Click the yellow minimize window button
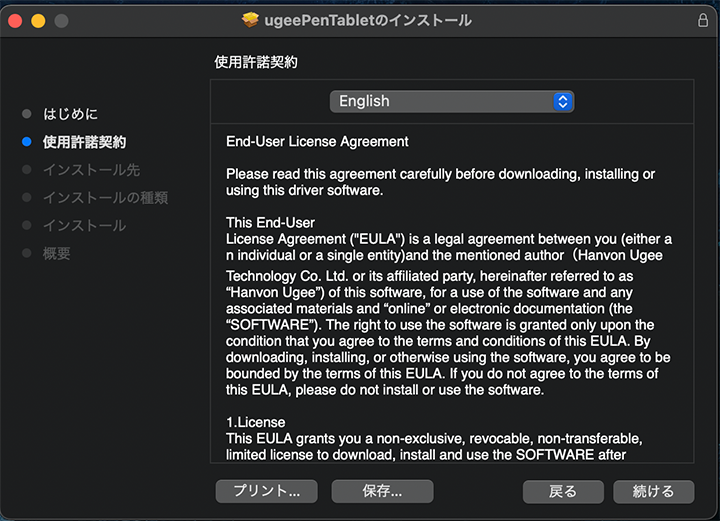The width and height of the screenshot is (720, 521). pyautogui.click(x=39, y=20)
